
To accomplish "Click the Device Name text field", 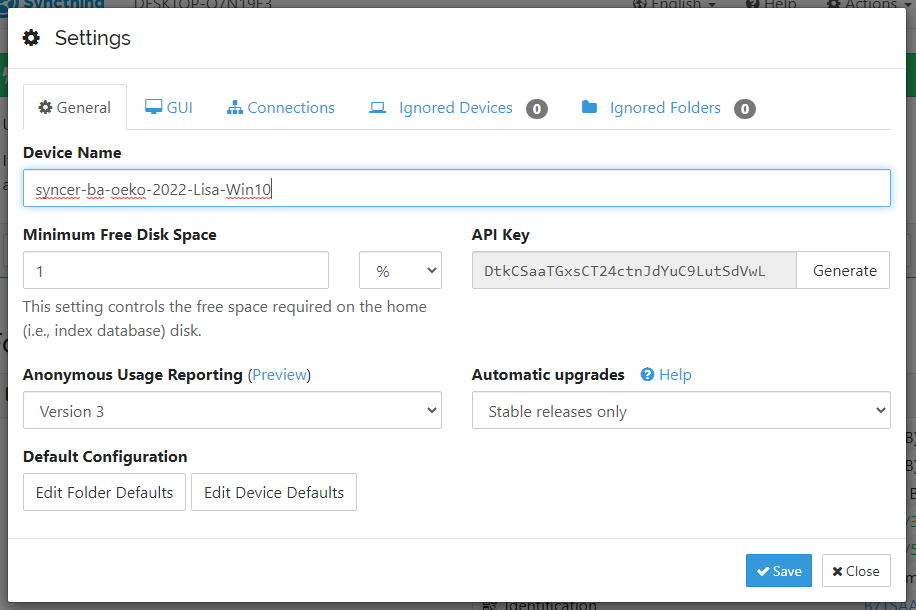I will coord(456,188).
